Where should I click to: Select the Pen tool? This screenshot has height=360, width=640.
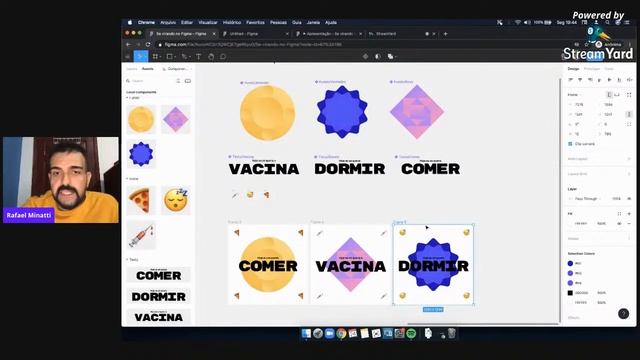(184, 56)
